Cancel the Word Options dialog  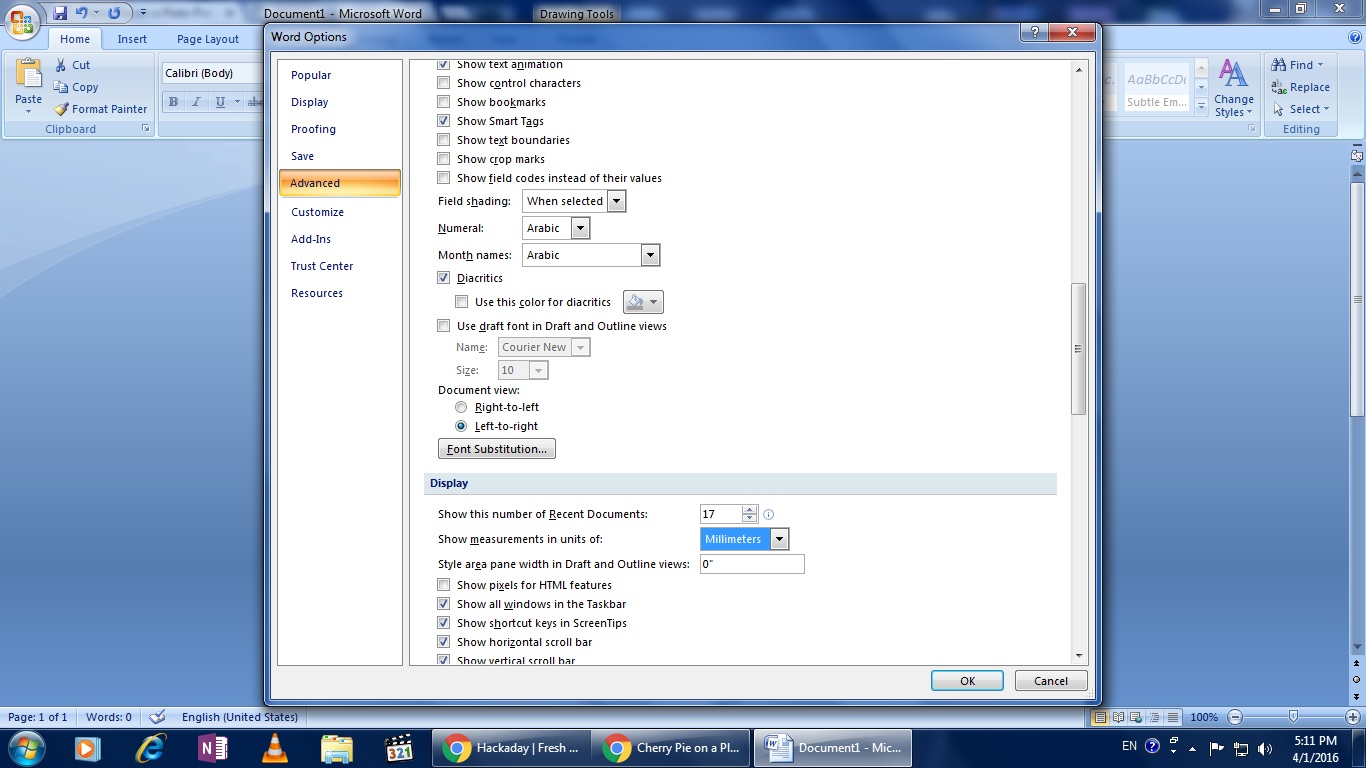(x=1051, y=681)
